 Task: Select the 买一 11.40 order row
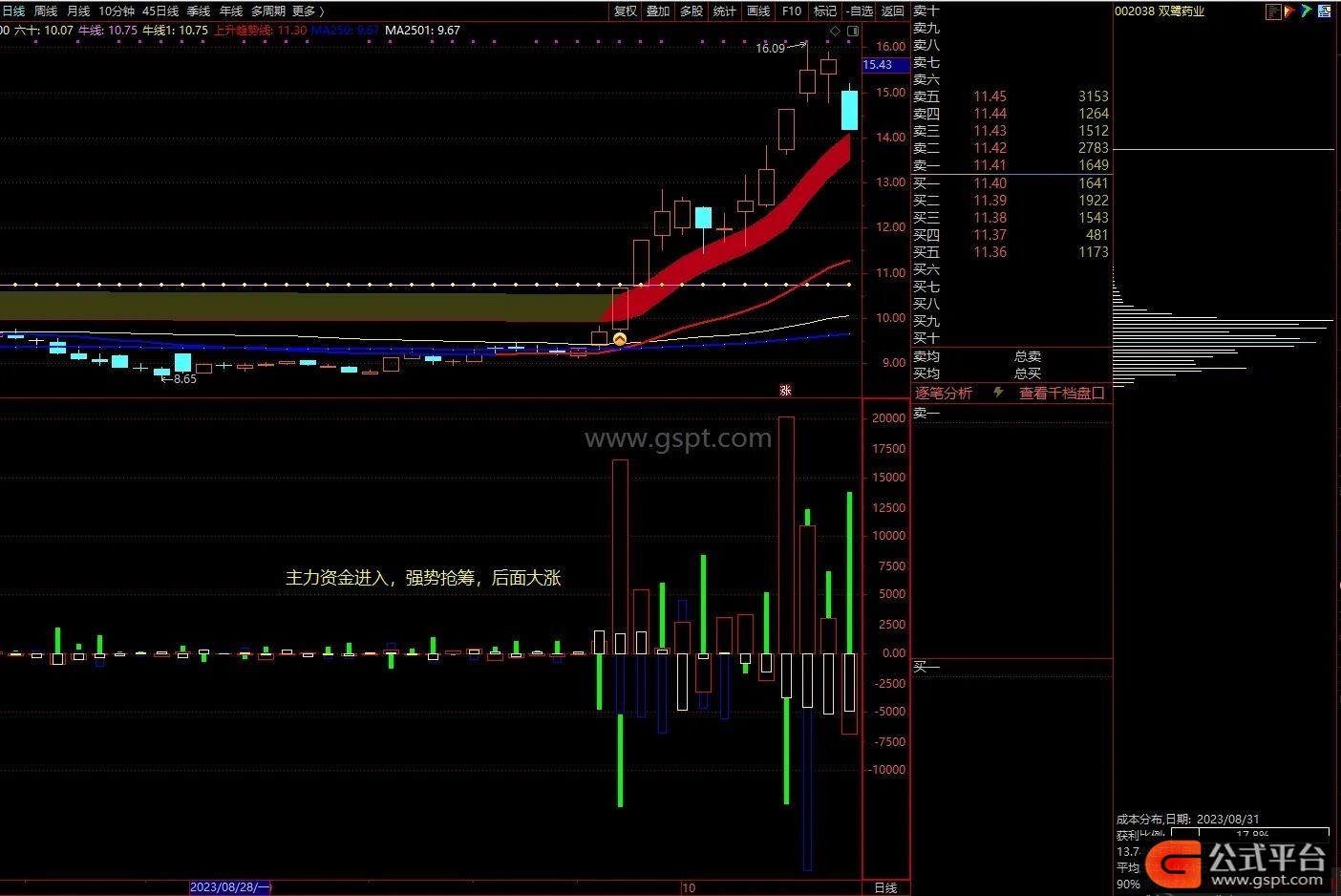pos(1011,183)
